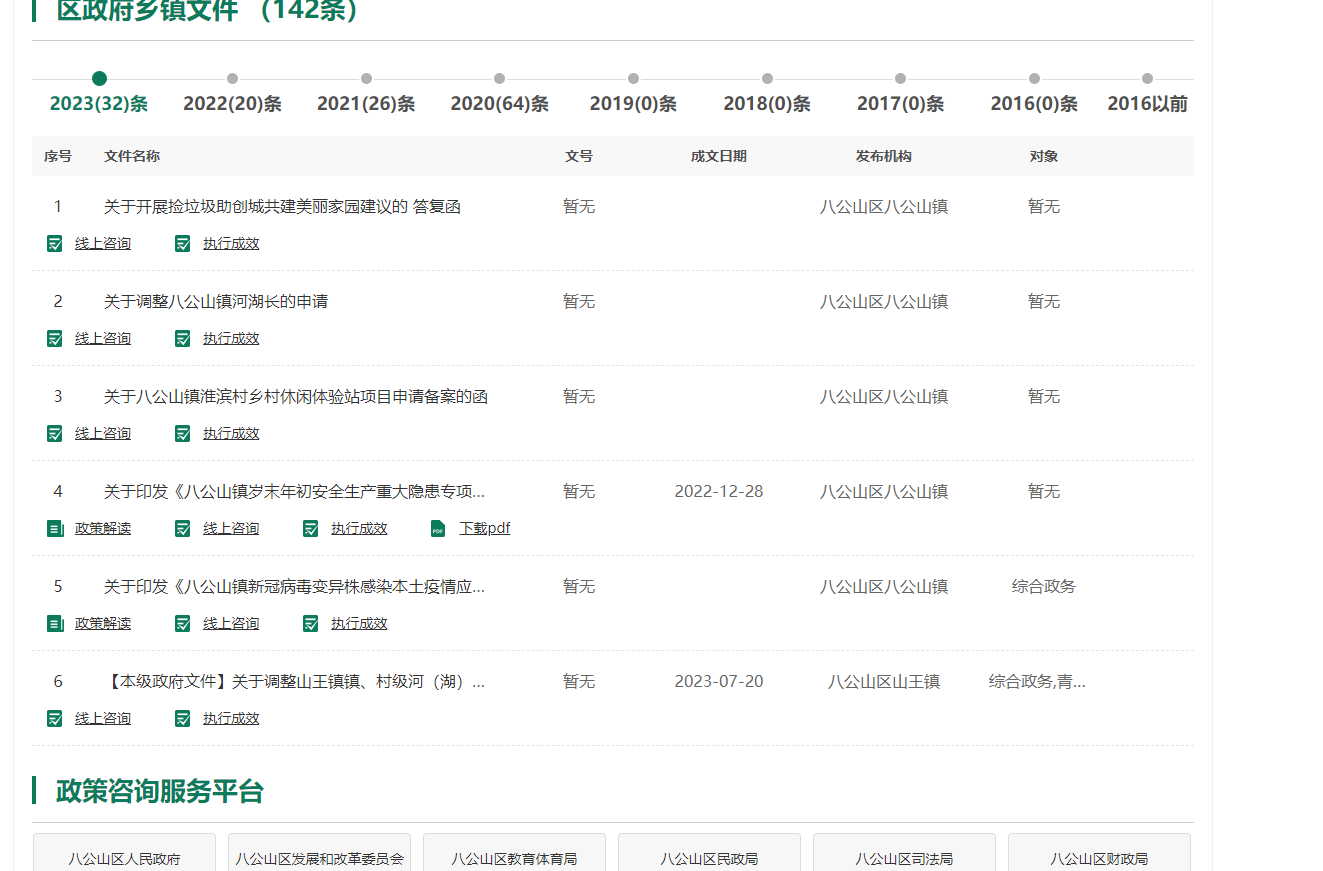This screenshot has height=871, width=1323.
Task: Click the 八公山区人民政府 button
Action: coord(124,858)
